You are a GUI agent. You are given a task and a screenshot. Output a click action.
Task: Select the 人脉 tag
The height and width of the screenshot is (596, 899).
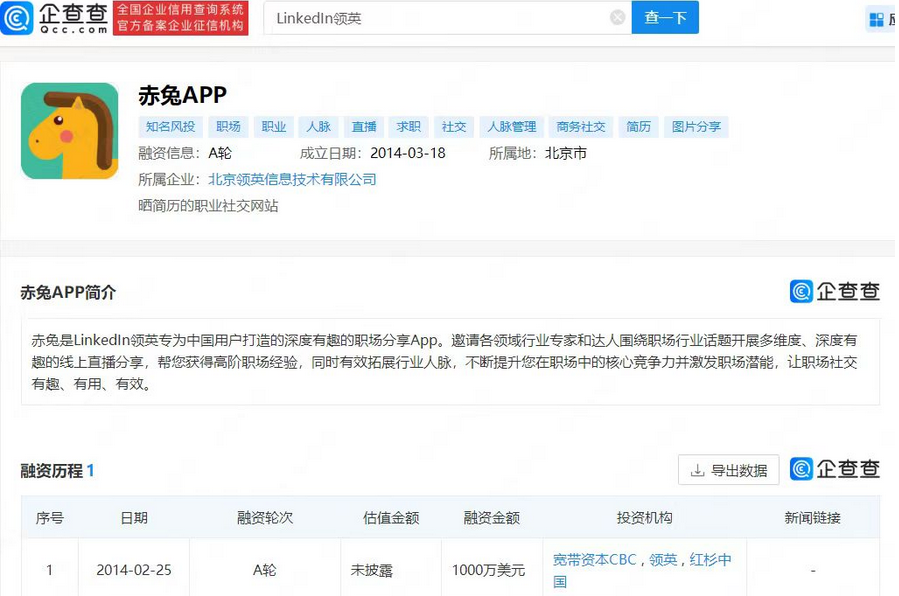(x=319, y=127)
